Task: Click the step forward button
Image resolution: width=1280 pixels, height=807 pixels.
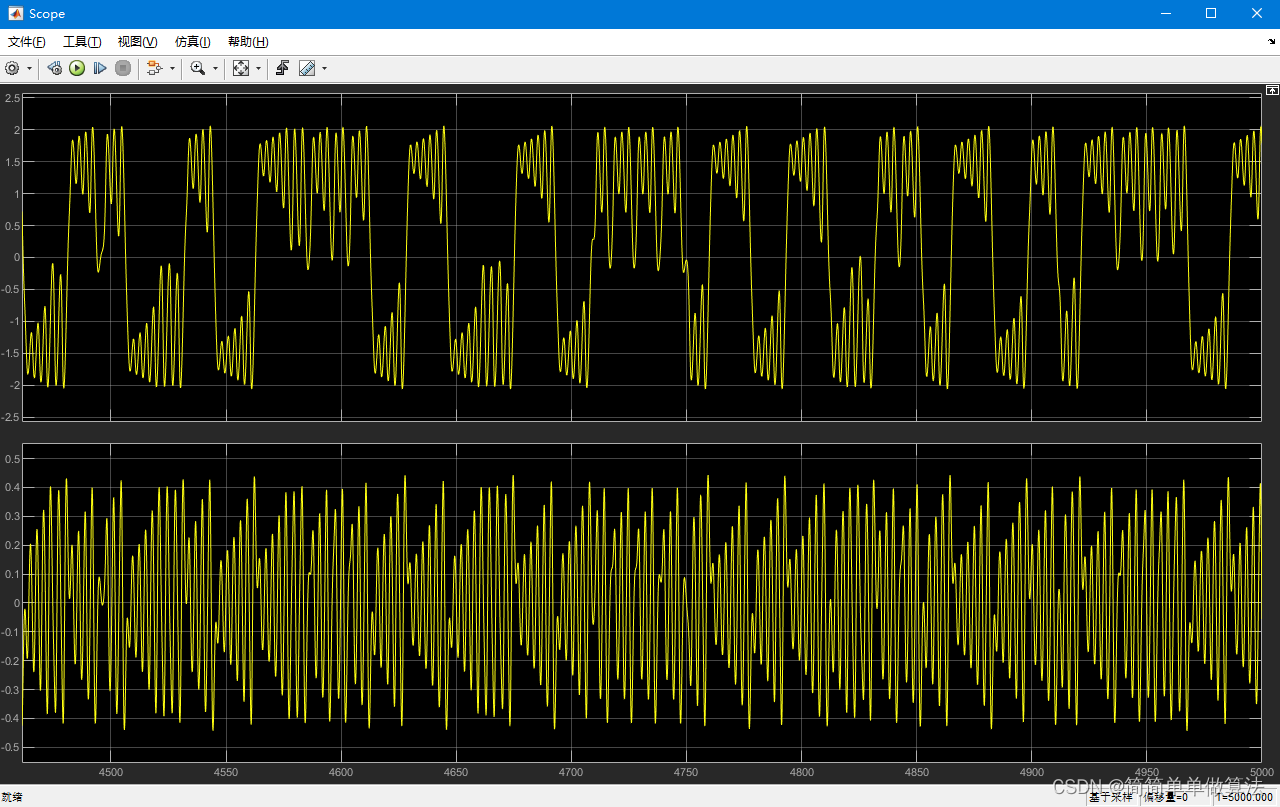Action: (x=100, y=68)
